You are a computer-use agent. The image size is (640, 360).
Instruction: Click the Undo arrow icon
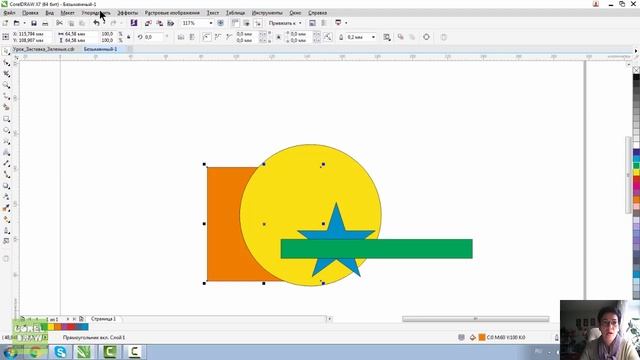(x=96, y=23)
